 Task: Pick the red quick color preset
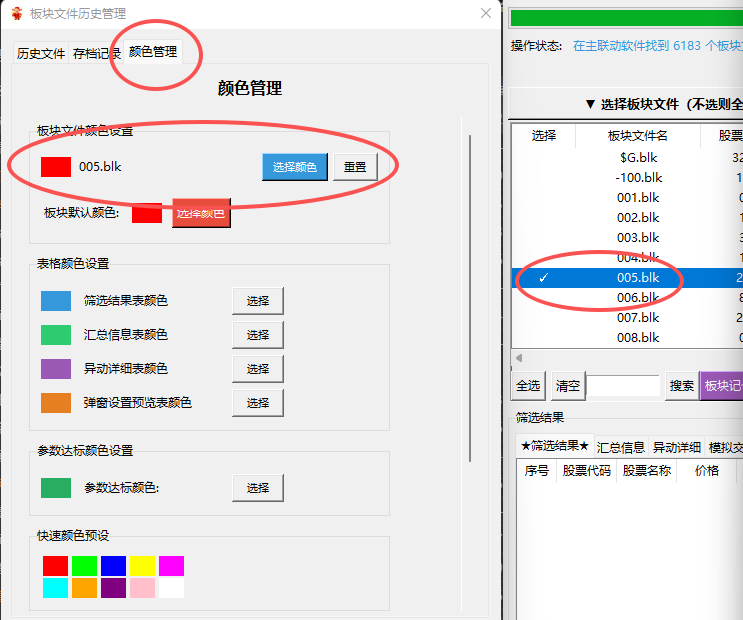(55, 566)
